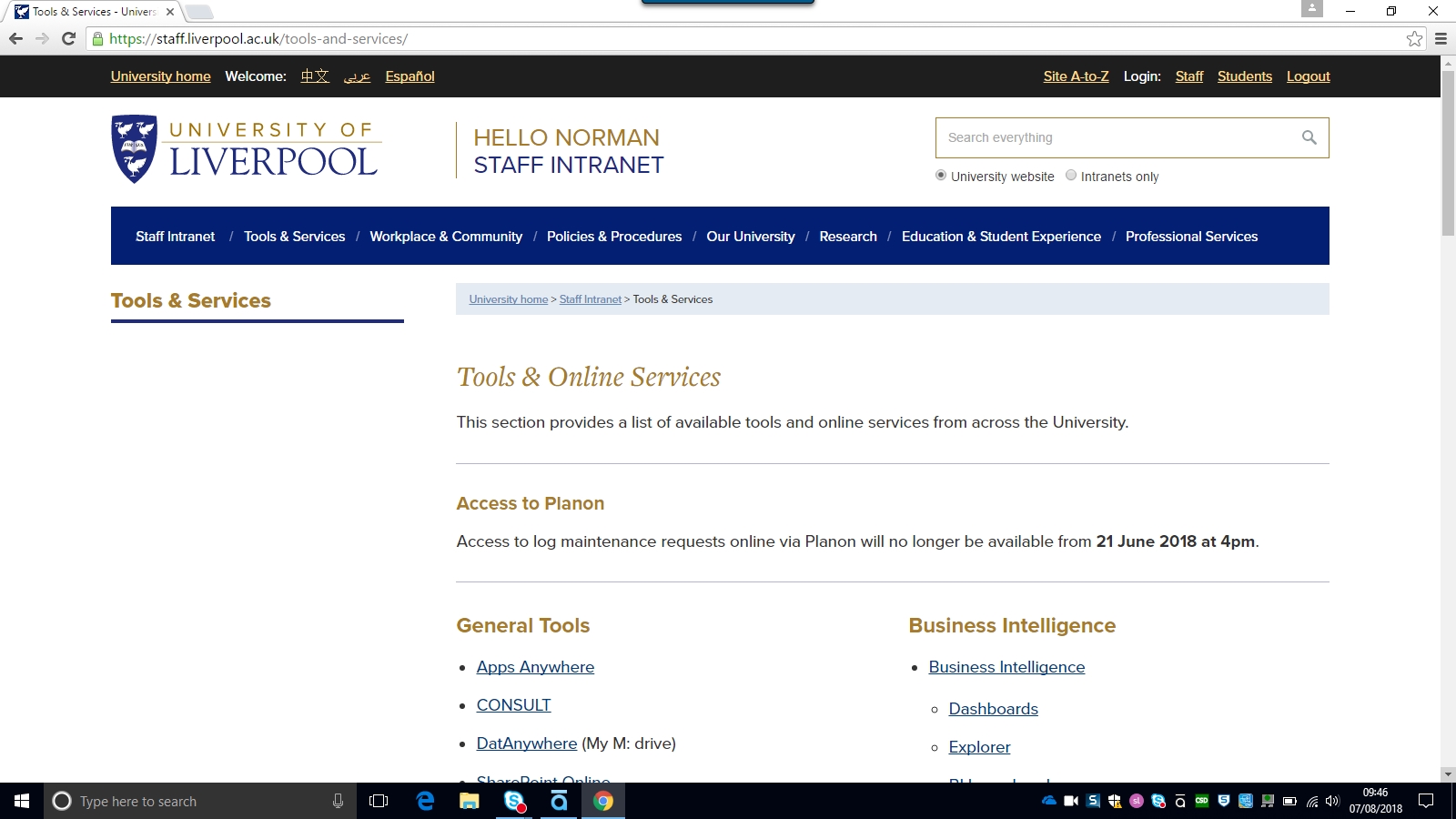Open Policies & Procedures nav item

click(614, 237)
